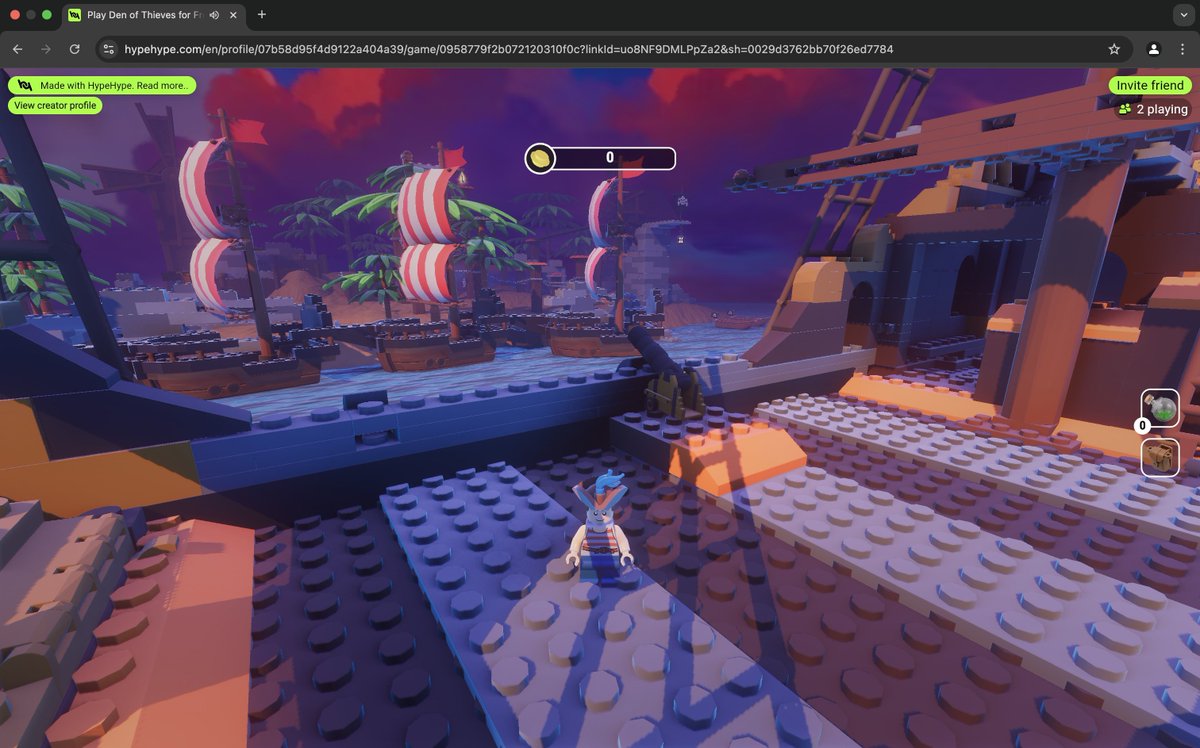Use the potion item slot
Viewport: 1200px width, 748px height.
(x=1160, y=408)
